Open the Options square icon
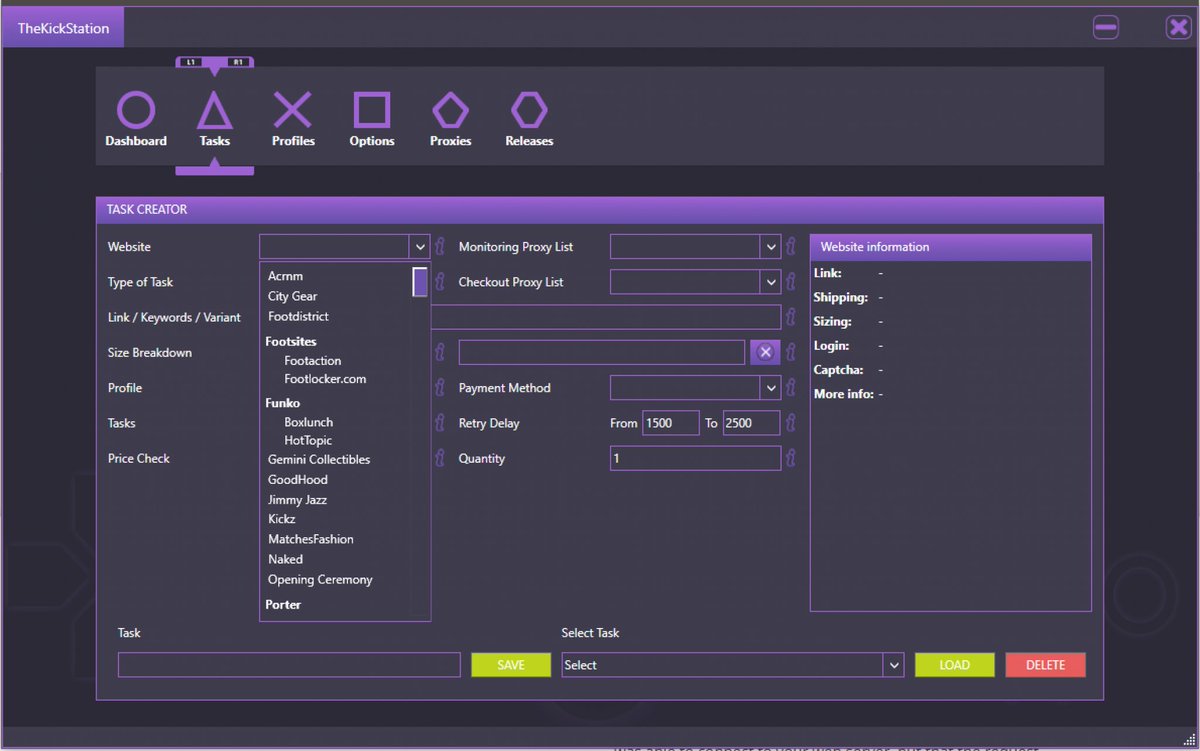 (372, 111)
